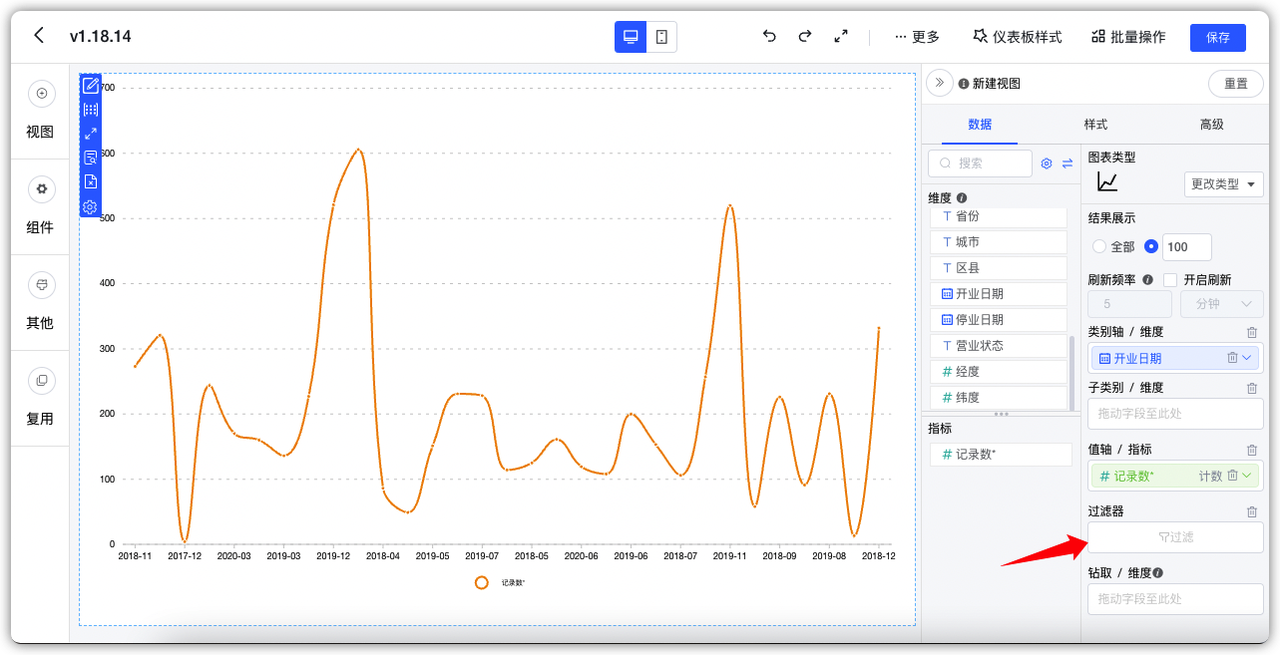Switch to desktop layout preview
Viewport: 1280px width, 655px height.
630,37
